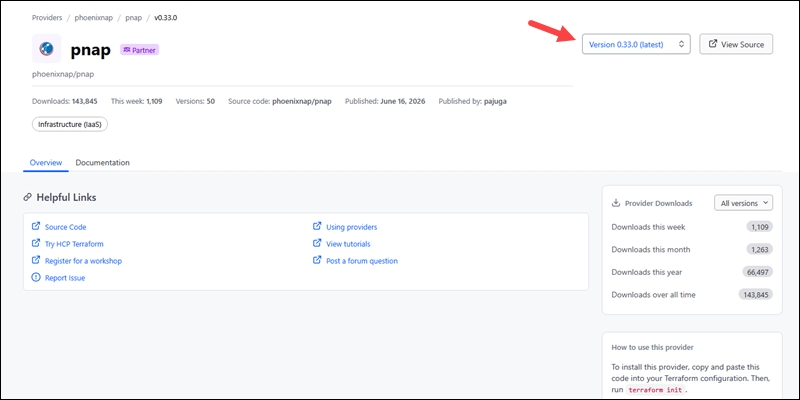Click the alert icon beside Report Issue

[x=36, y=278]
